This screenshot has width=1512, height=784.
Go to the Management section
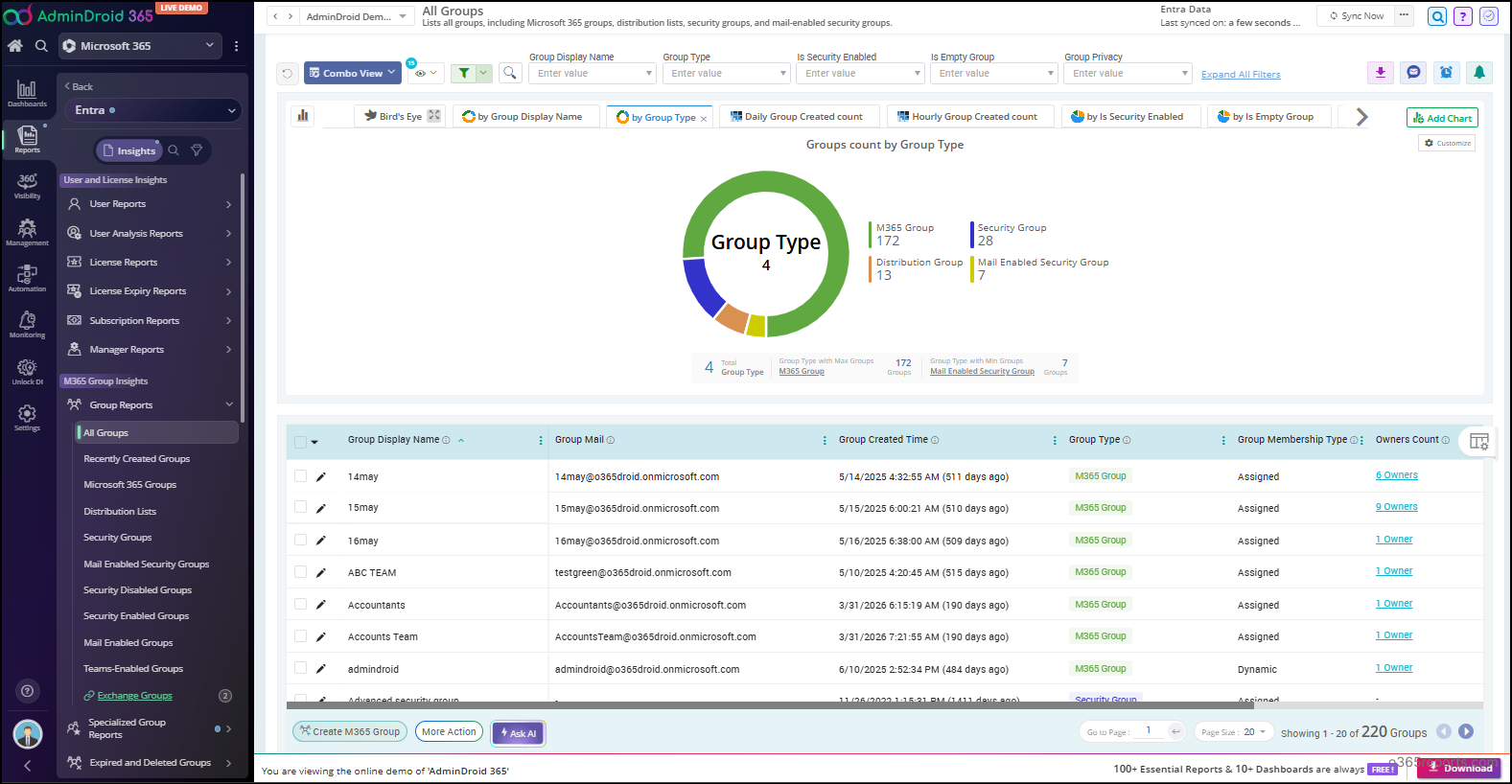point(27,232)
